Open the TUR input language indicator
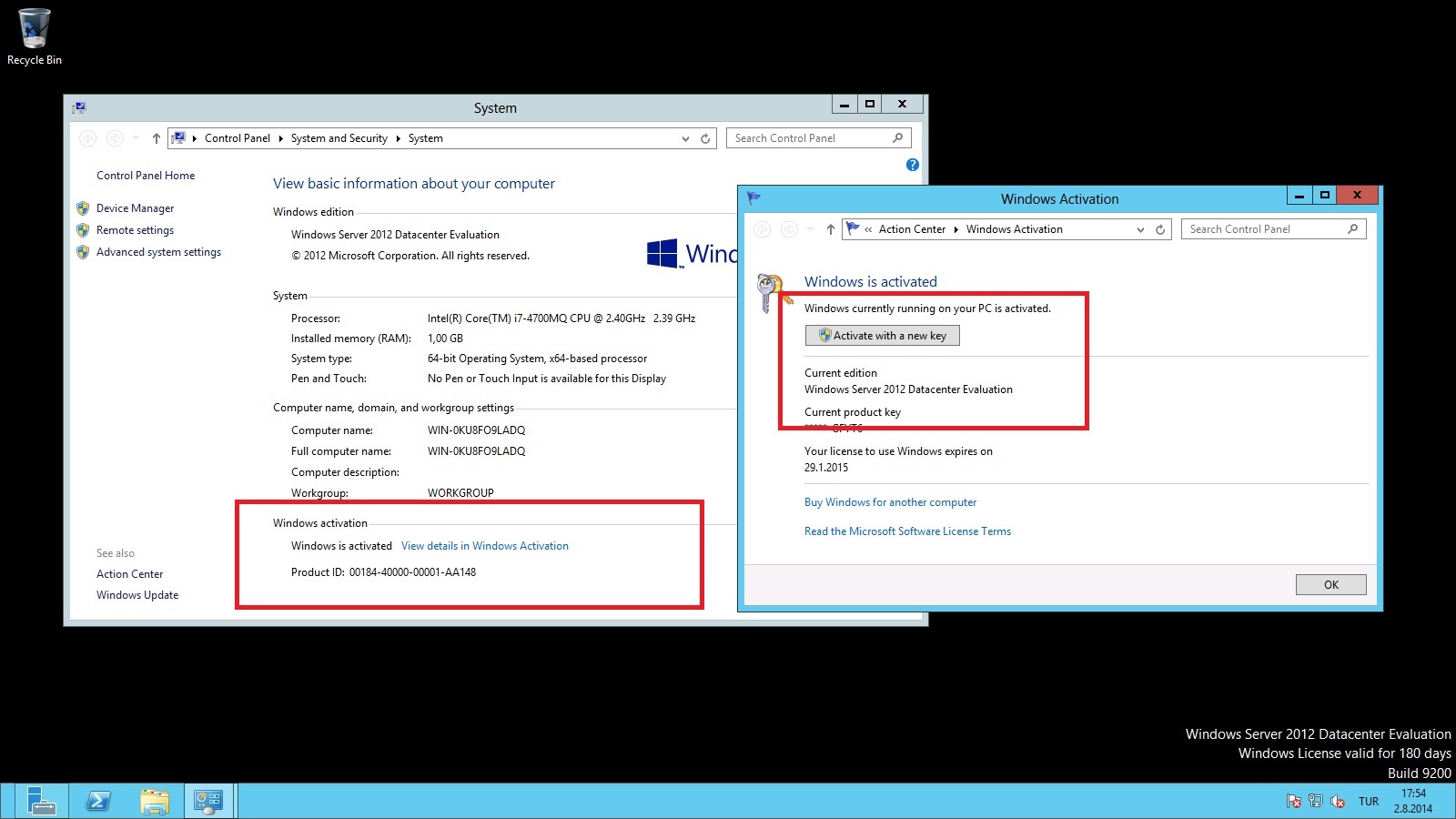Screen dimensions: 1456x819 tap(1369, 802)
